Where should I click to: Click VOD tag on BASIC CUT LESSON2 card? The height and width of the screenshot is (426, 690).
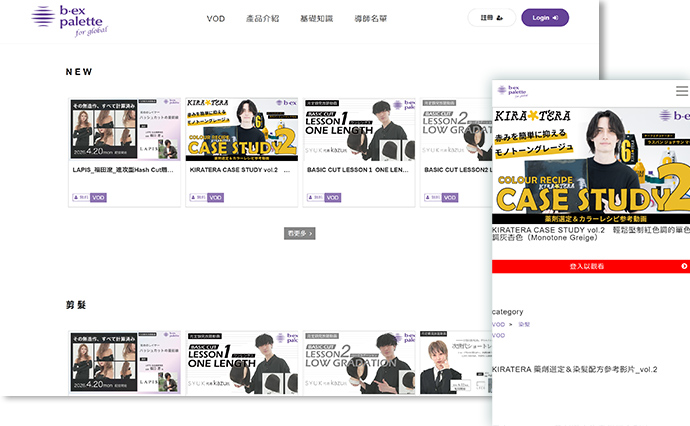450,198
